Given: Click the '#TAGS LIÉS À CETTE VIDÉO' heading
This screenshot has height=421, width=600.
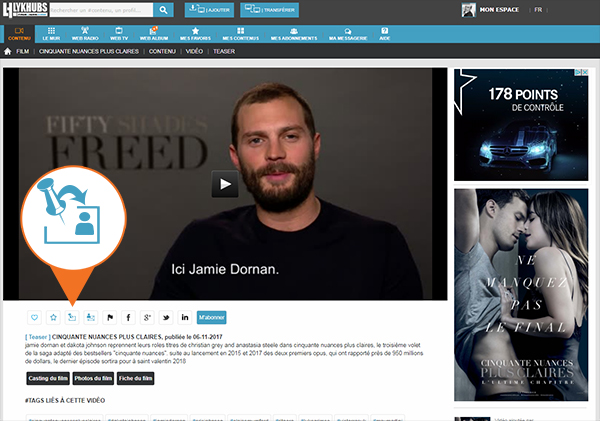Looking at the screenshot, I should click(65, 400).
